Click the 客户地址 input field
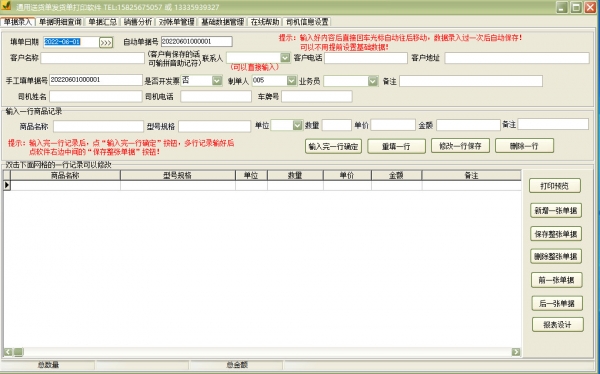Image resolution: width=600 pixels, height=374 pixels. (517, 58)
